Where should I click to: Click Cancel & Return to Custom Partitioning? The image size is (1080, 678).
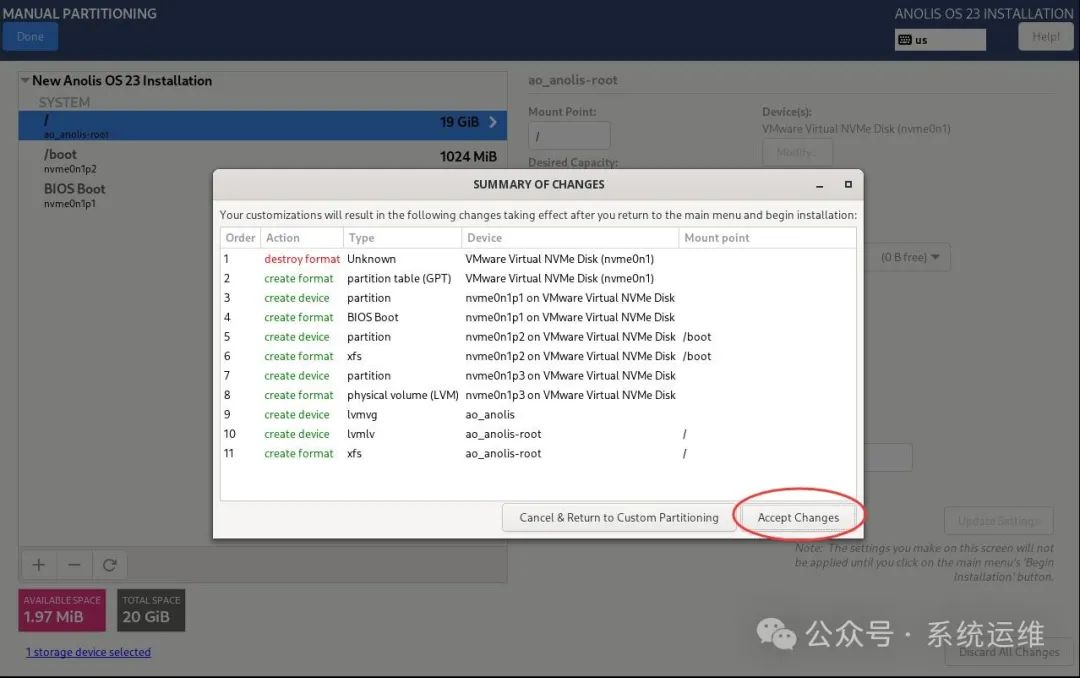pos(619,517)
